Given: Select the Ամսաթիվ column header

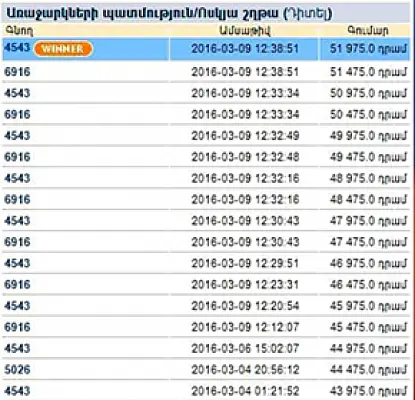Looking at the screenshot, I should pos(244,31).
